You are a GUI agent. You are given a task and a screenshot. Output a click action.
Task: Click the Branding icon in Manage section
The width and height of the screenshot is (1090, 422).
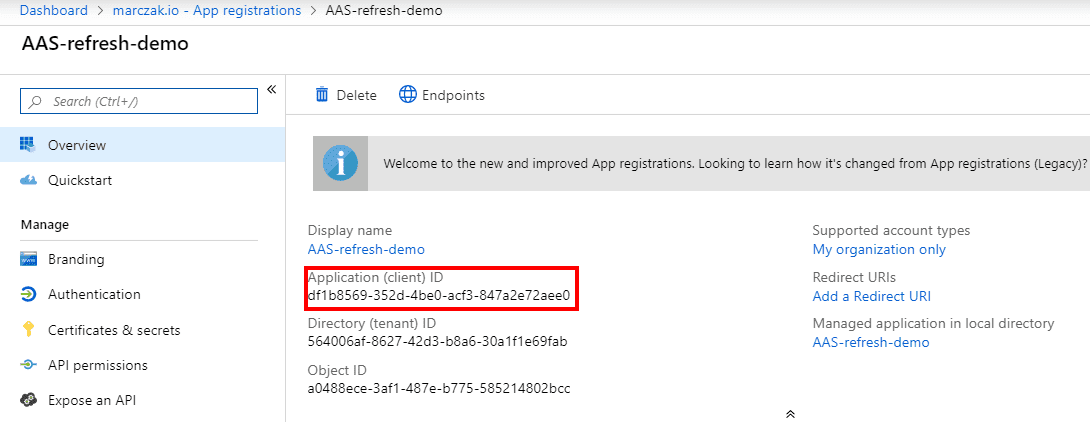(x=28, y=260)
